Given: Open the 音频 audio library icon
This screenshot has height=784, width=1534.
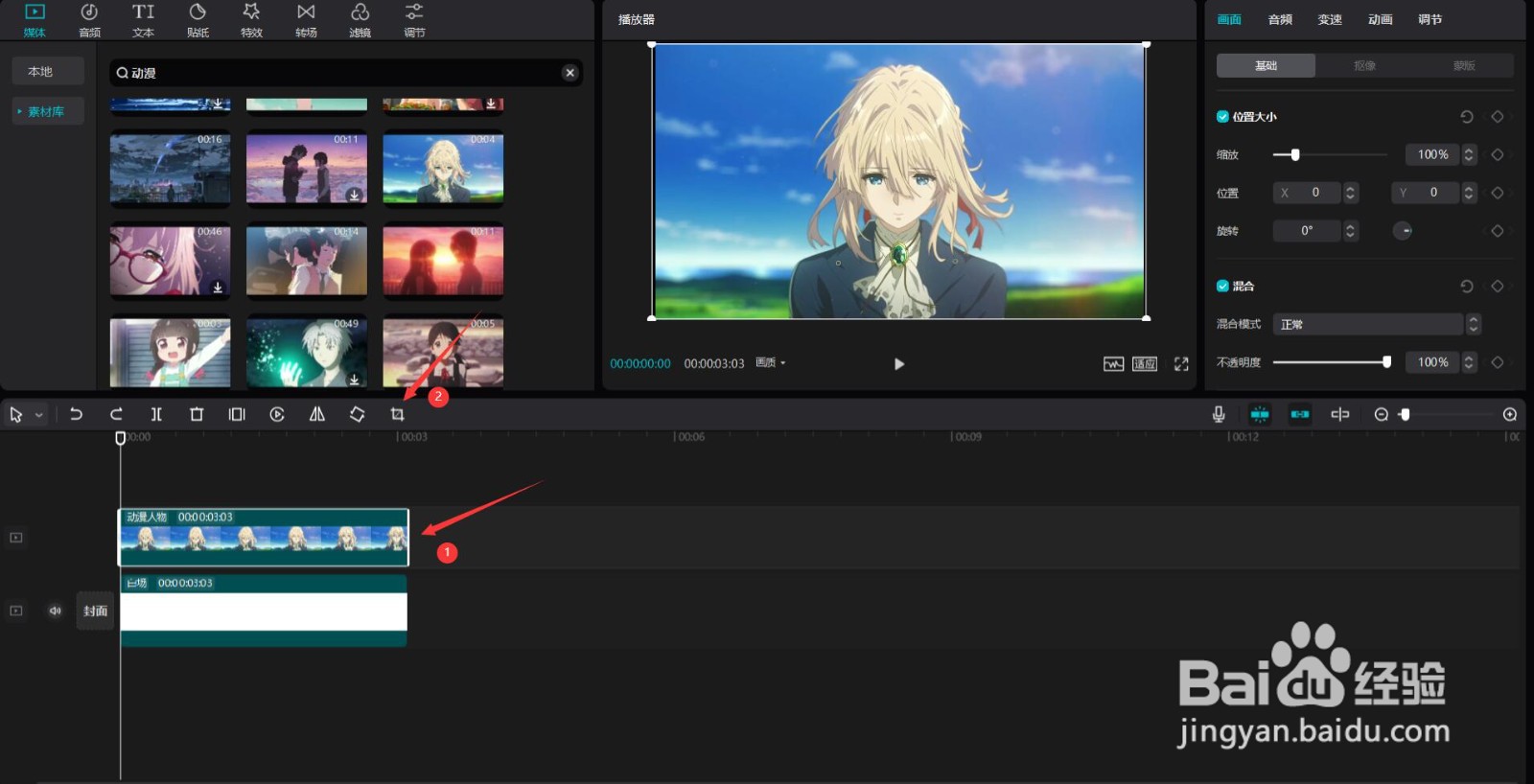Looking at the screenshot, I should point(89,19).
